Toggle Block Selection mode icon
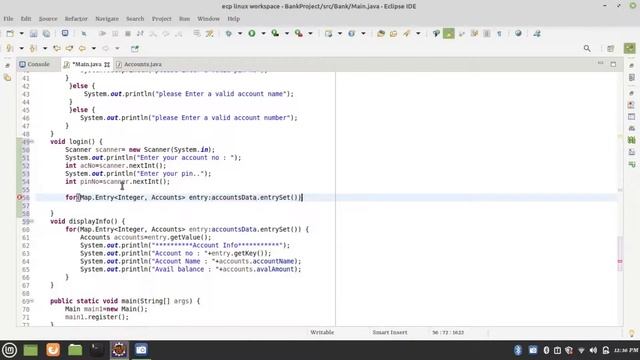Screen dimensions: 640x360 pyautogui.click(x=487, y=34)
